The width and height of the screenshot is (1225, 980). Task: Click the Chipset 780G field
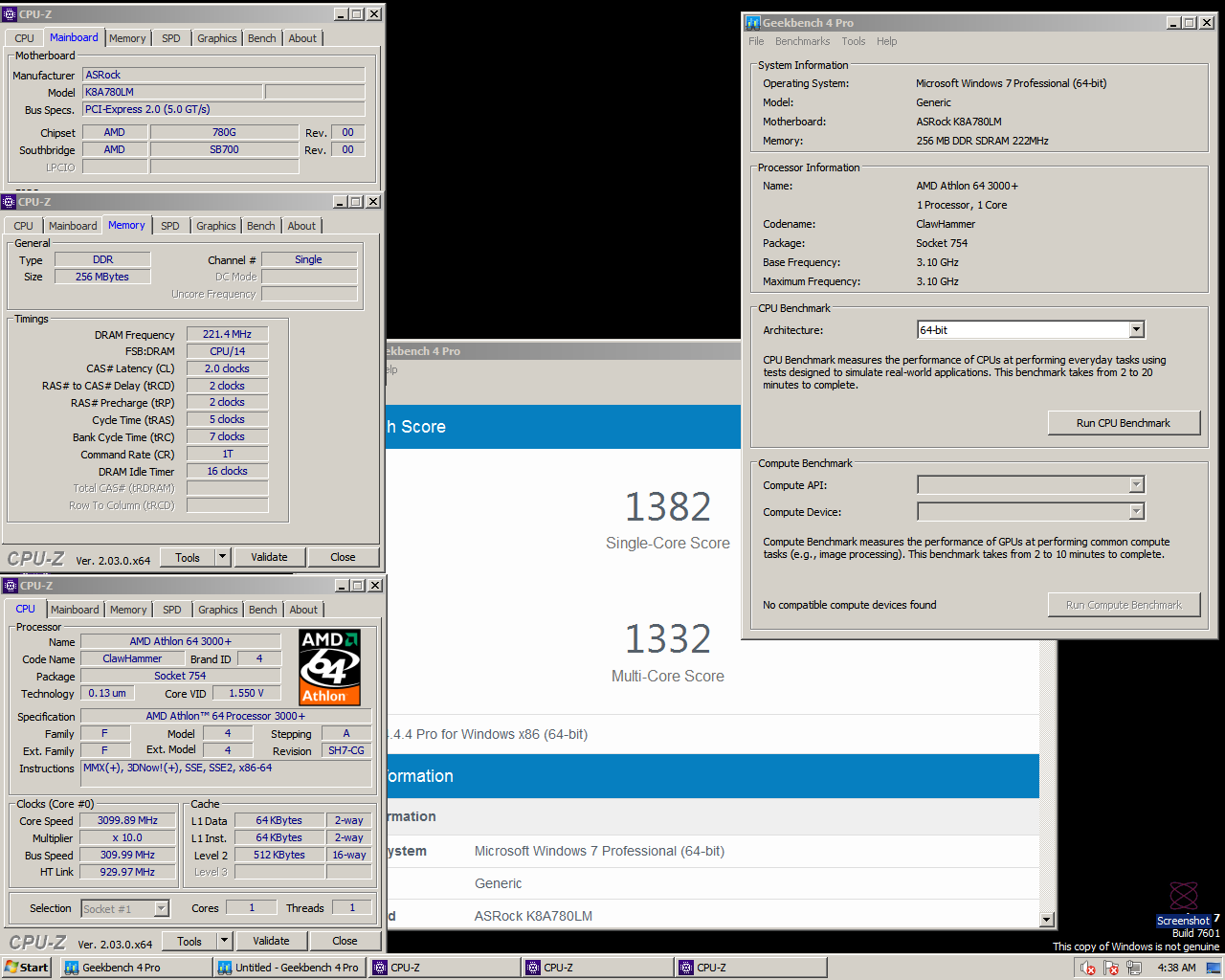(224, 132)
